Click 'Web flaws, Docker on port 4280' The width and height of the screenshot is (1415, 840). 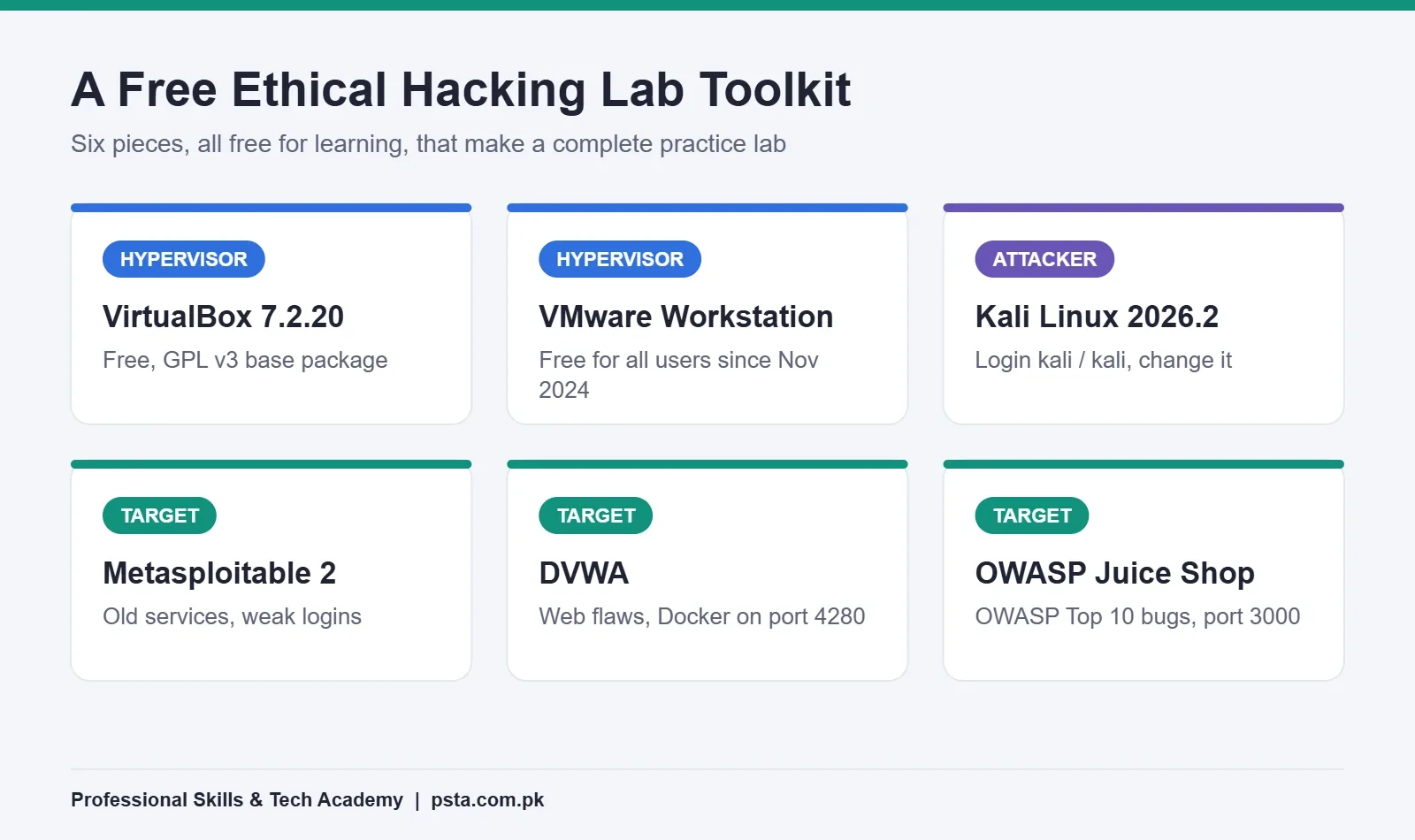(702, 616)
